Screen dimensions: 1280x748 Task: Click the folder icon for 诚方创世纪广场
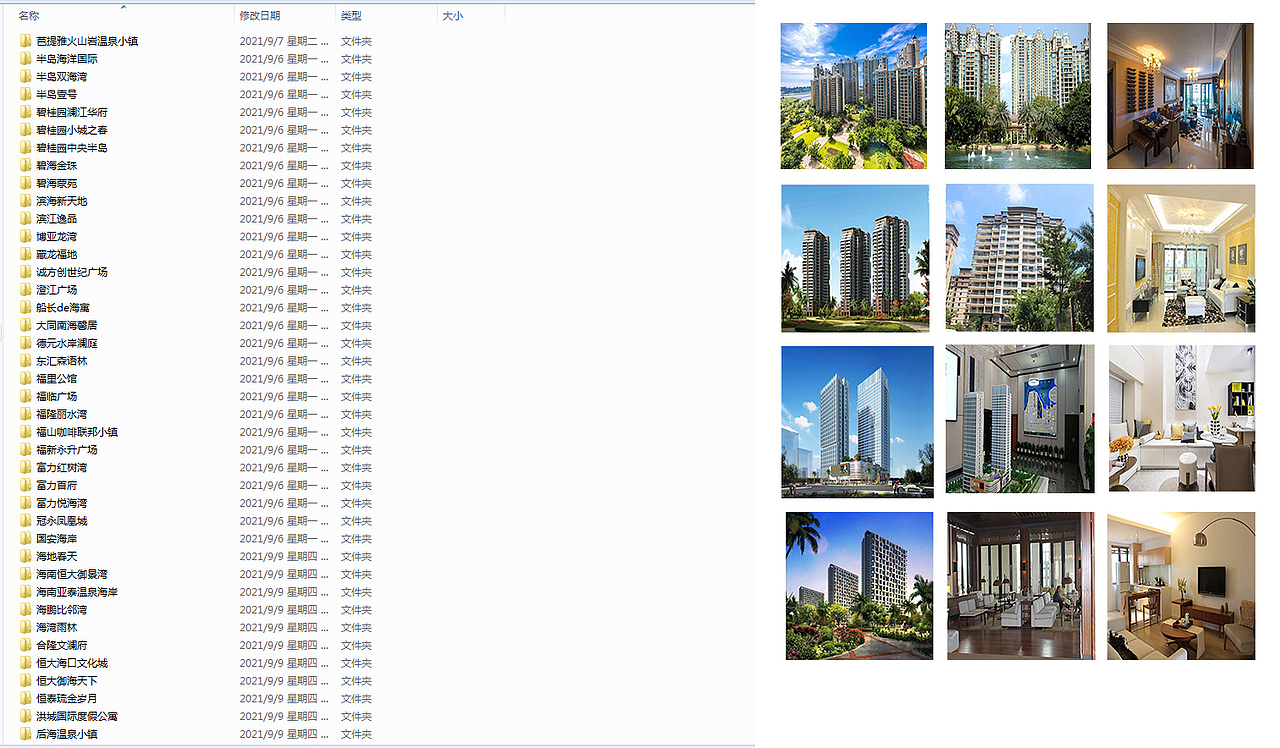[x=26, y=272]
